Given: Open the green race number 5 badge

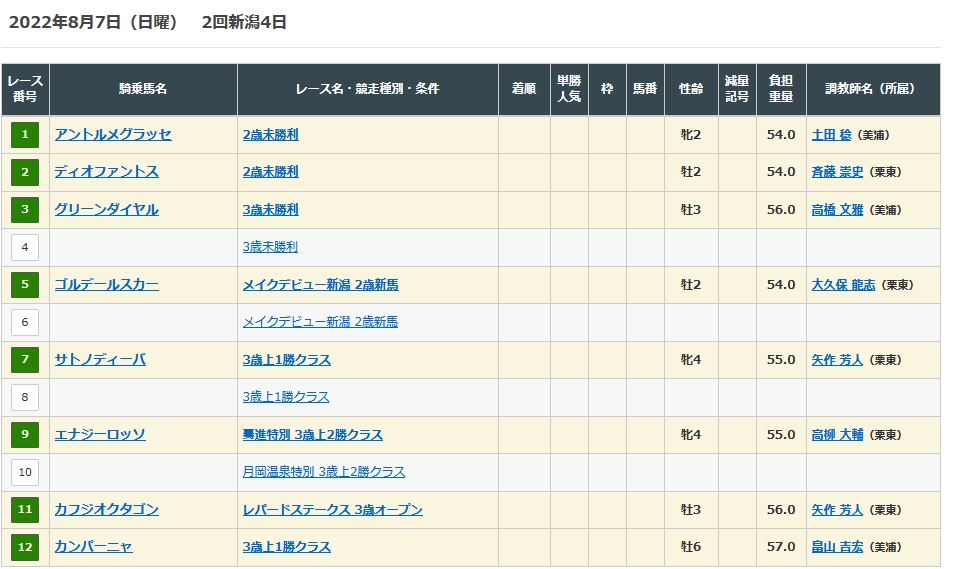Looking at the screenshot, I should tap(25, 285).
